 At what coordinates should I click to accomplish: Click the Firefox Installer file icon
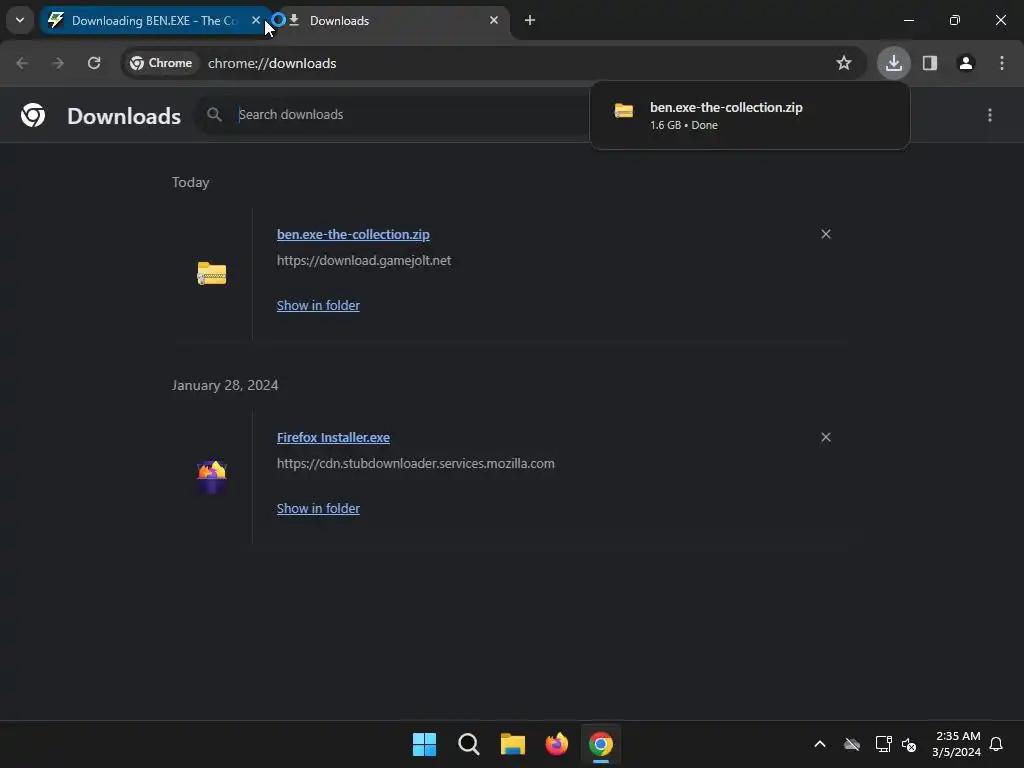tap(212, 477)
